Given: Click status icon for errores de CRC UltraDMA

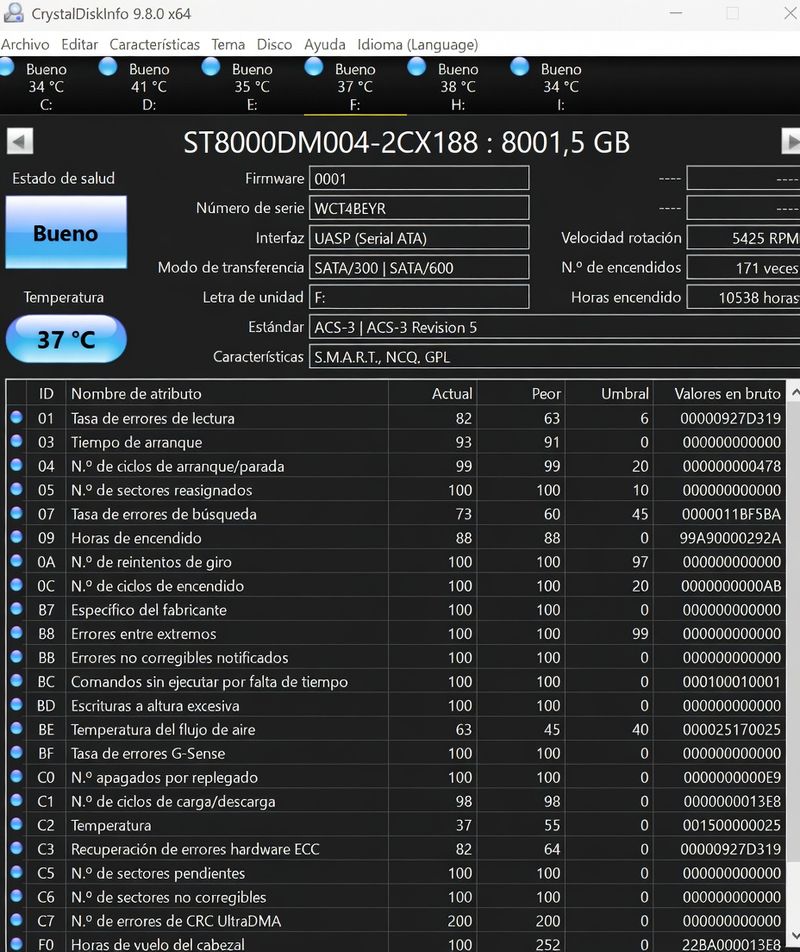Looking at the screenshot, I should [16, 920].
